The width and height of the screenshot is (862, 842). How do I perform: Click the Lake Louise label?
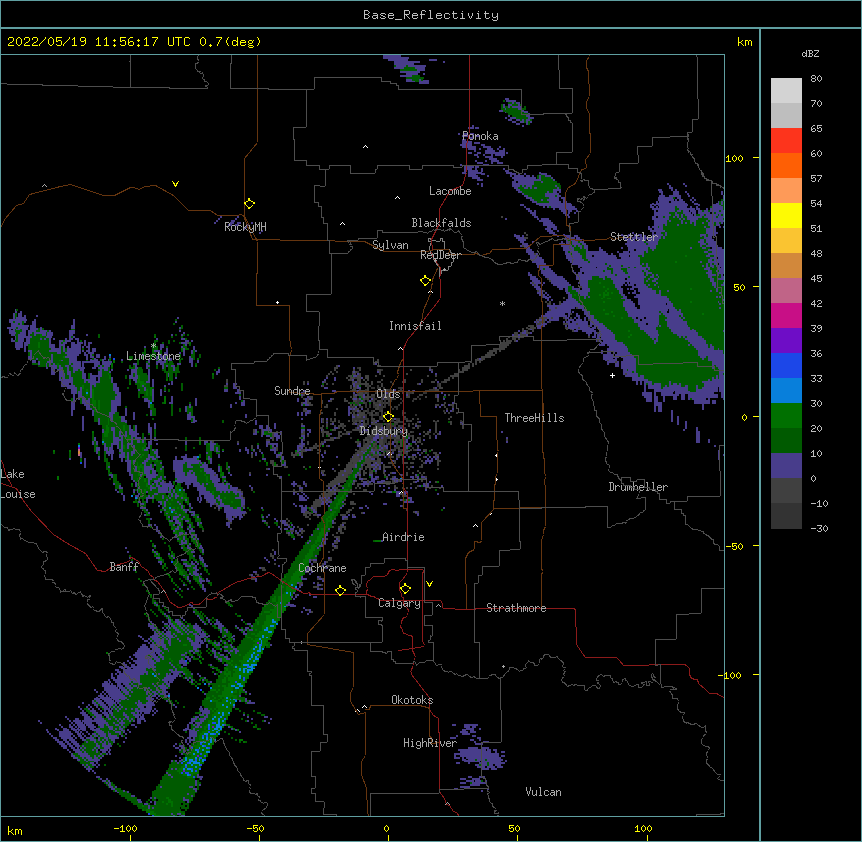click(17, 484)
